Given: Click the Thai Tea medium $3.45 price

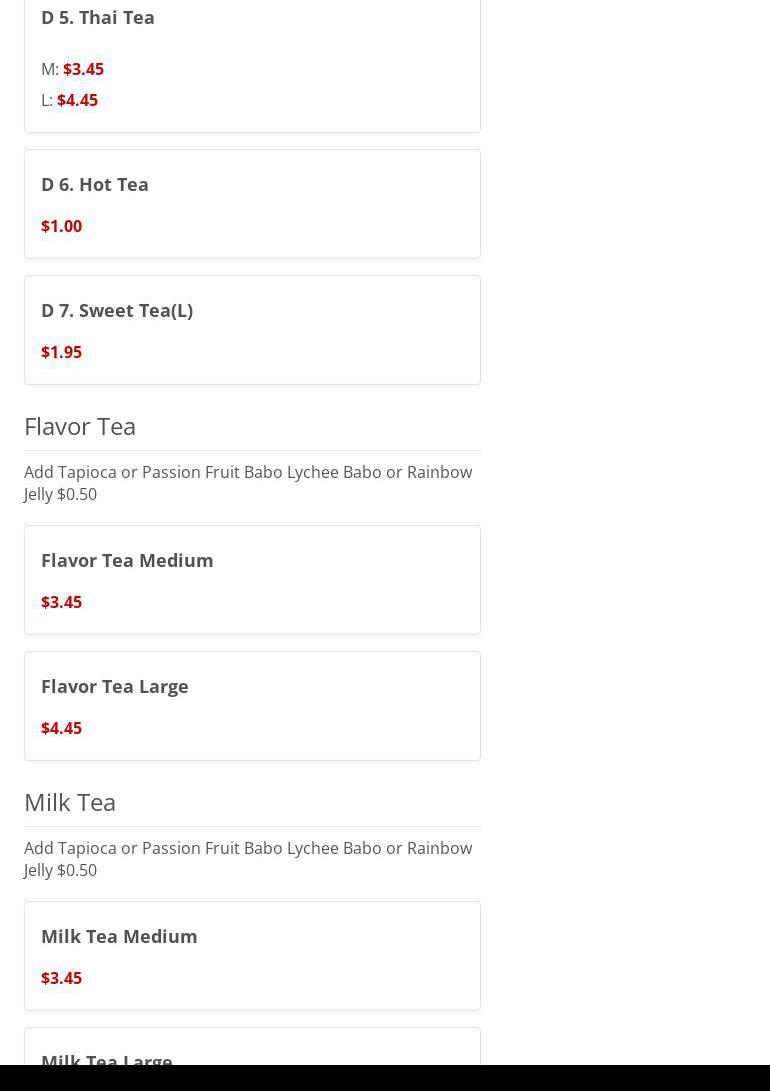Looking at the screenshot, I should tap(83, 69).
